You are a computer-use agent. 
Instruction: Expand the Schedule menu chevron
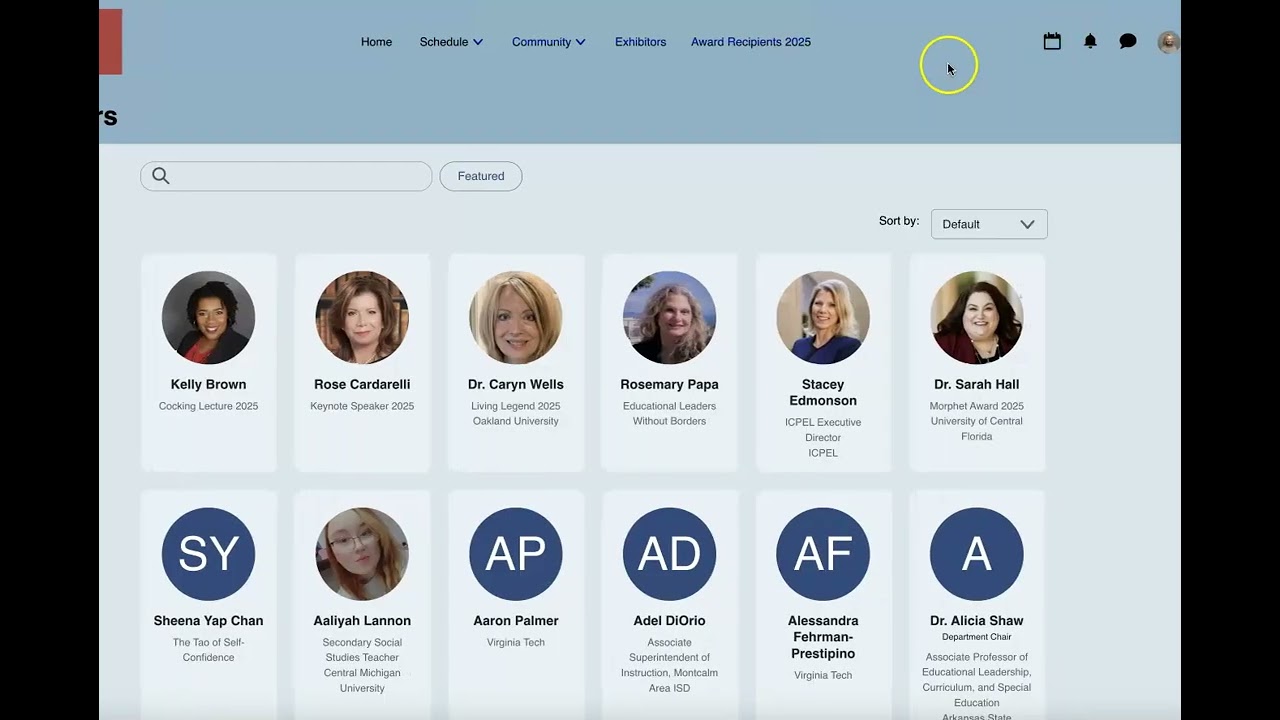coord(478,42)
